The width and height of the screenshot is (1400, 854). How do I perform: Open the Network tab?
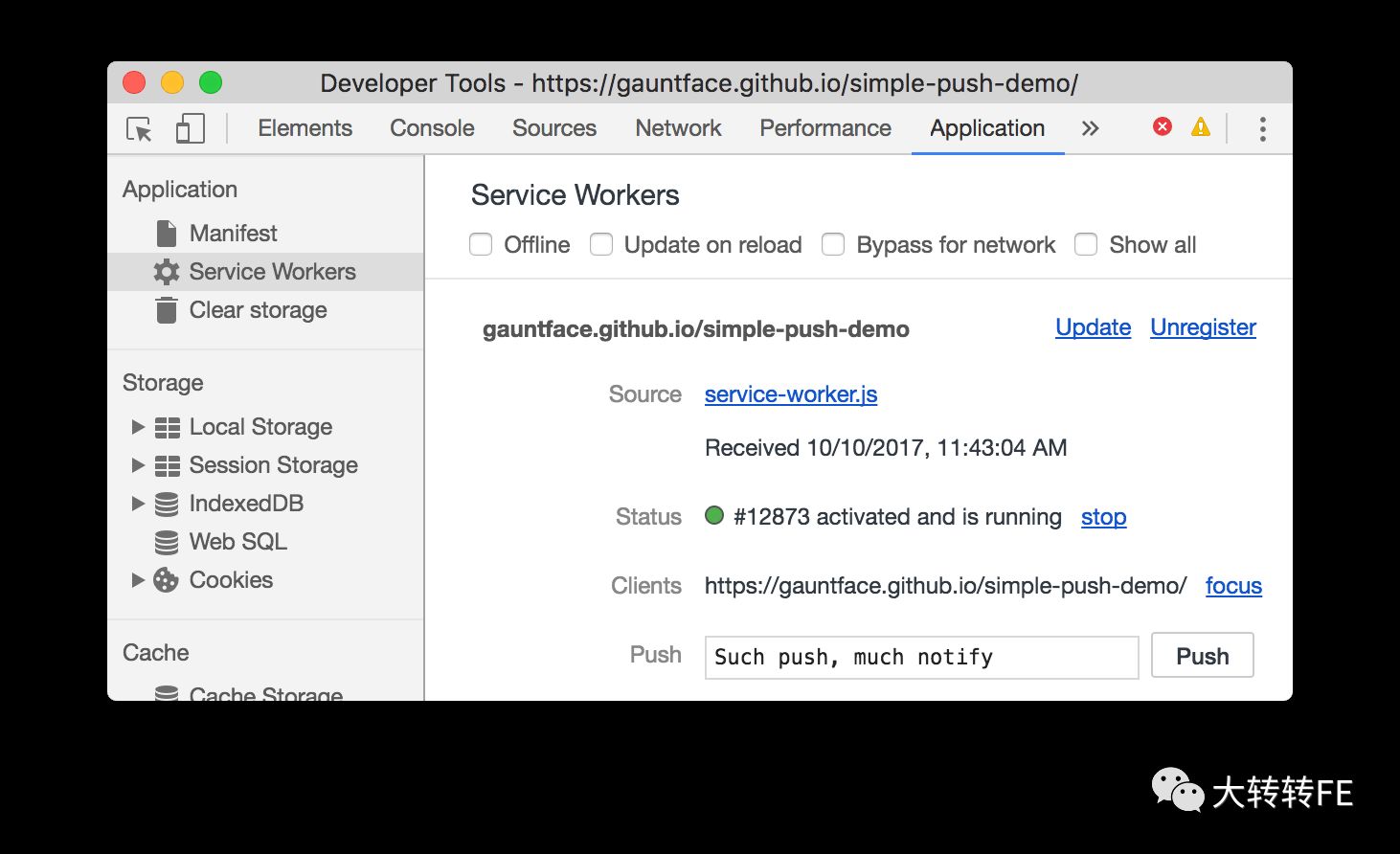(678, 128)
